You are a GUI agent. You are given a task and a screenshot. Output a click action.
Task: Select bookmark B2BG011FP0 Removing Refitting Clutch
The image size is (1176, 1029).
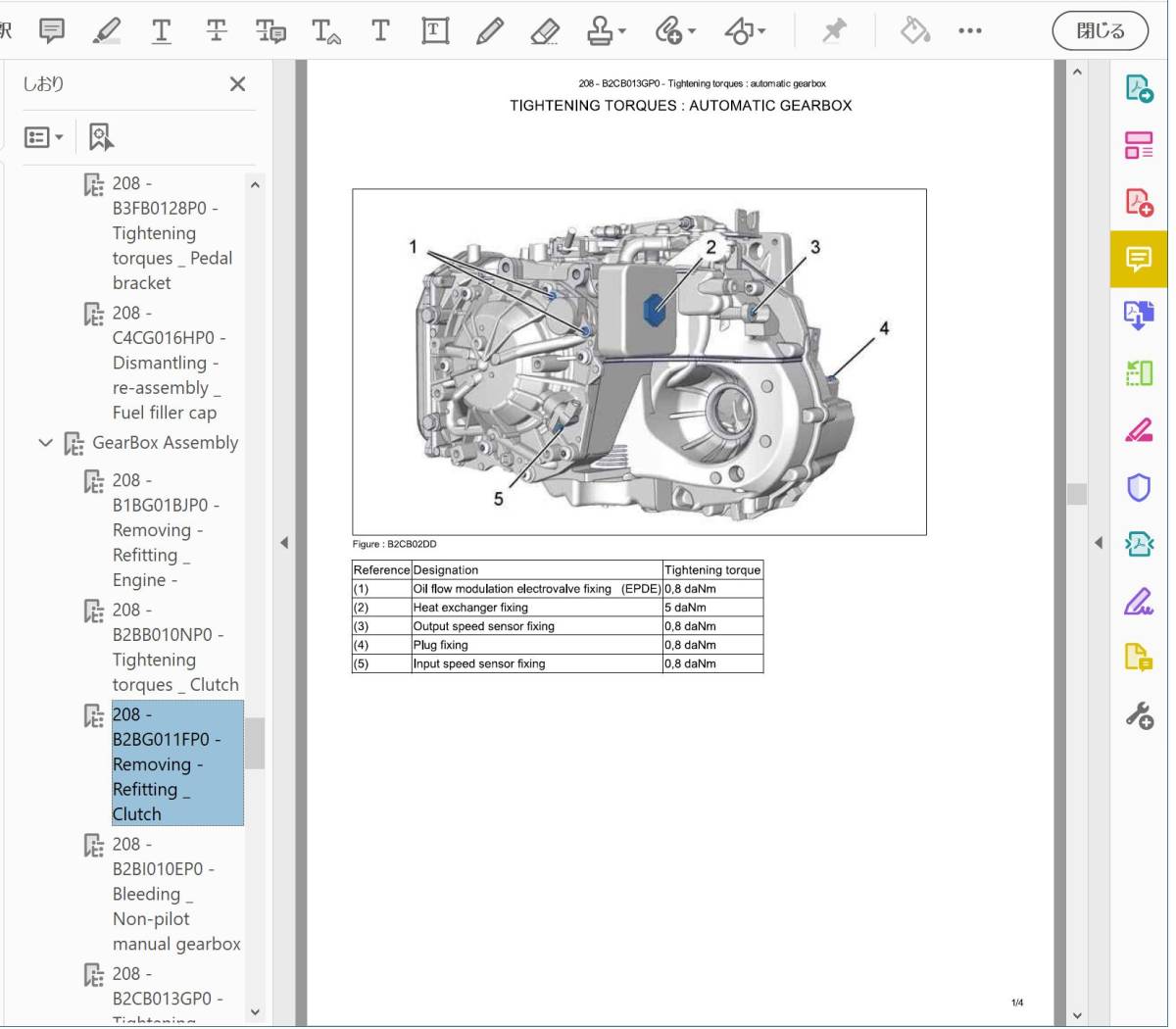click(x=177, y=763)
